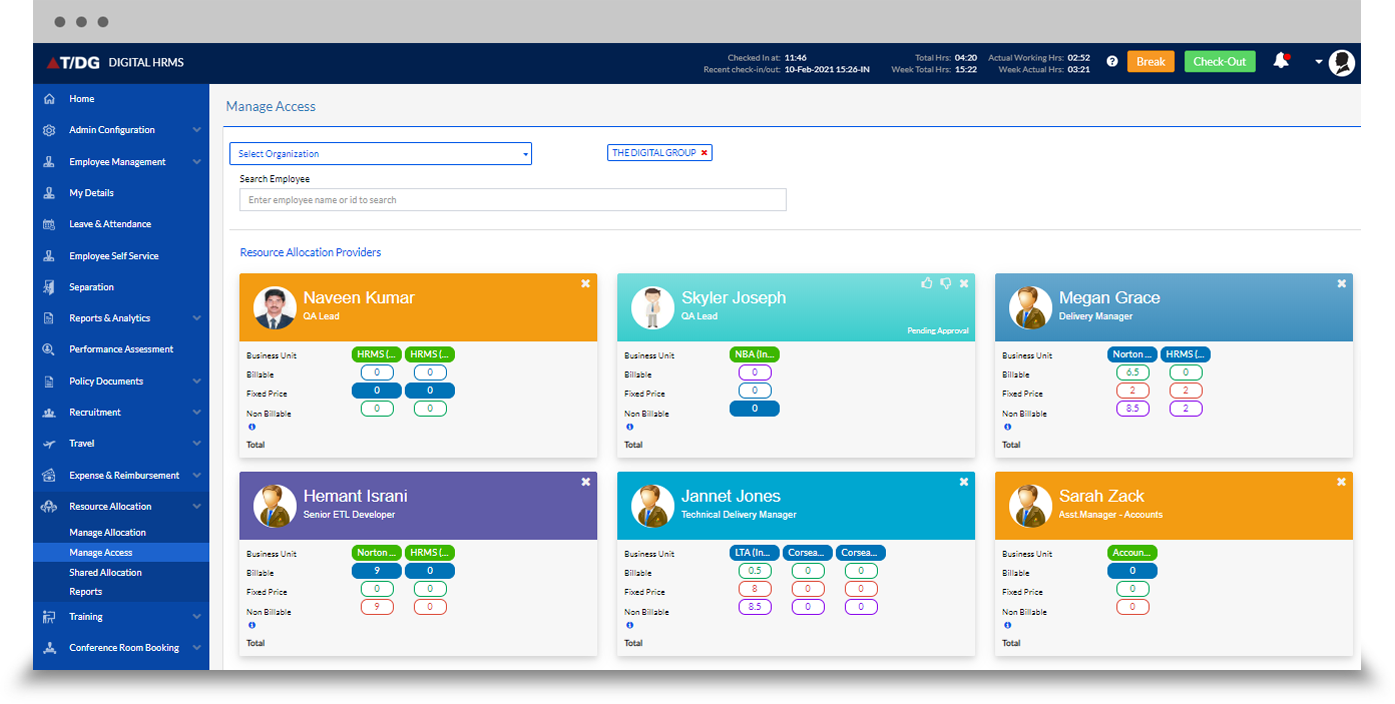Click the Recruitment people icon
The width and height of the screenshot is (1395, 704).
[49, 412]
